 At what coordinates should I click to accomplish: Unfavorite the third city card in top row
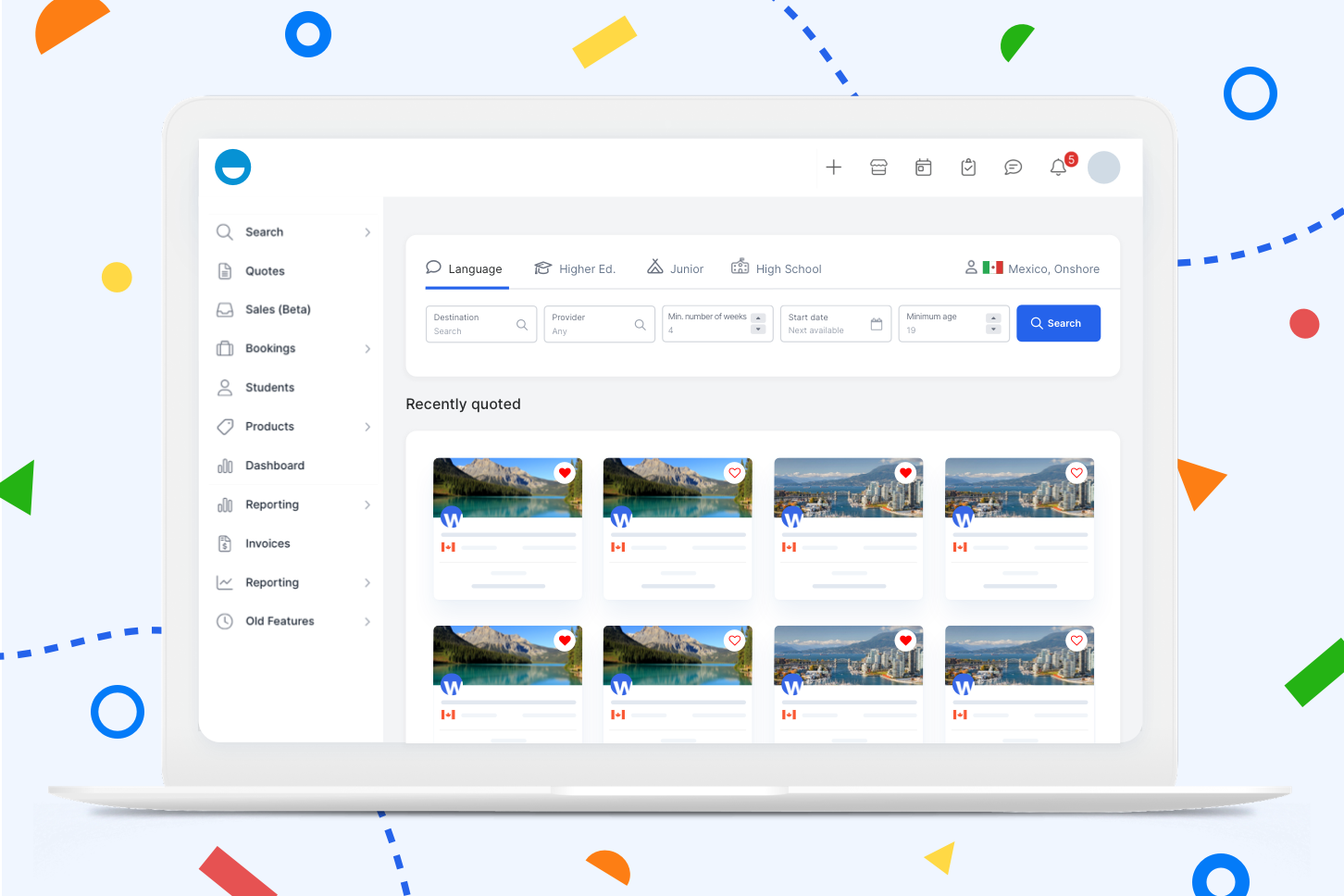tap(905, 473)
